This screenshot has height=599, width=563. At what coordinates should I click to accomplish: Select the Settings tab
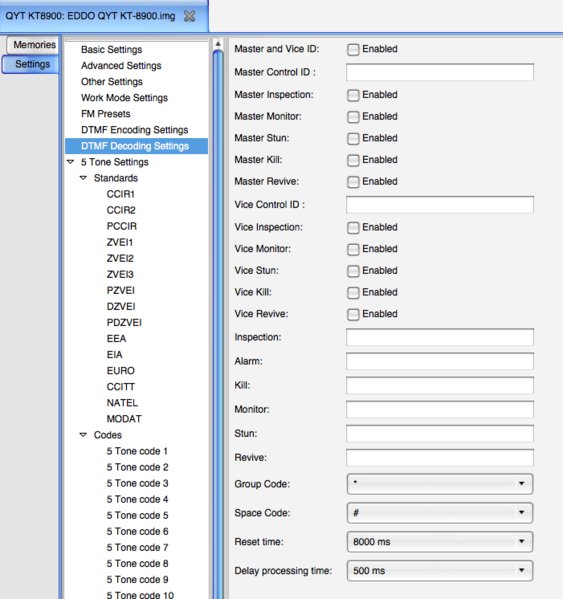pyautogui.click(x=31, y=64)
